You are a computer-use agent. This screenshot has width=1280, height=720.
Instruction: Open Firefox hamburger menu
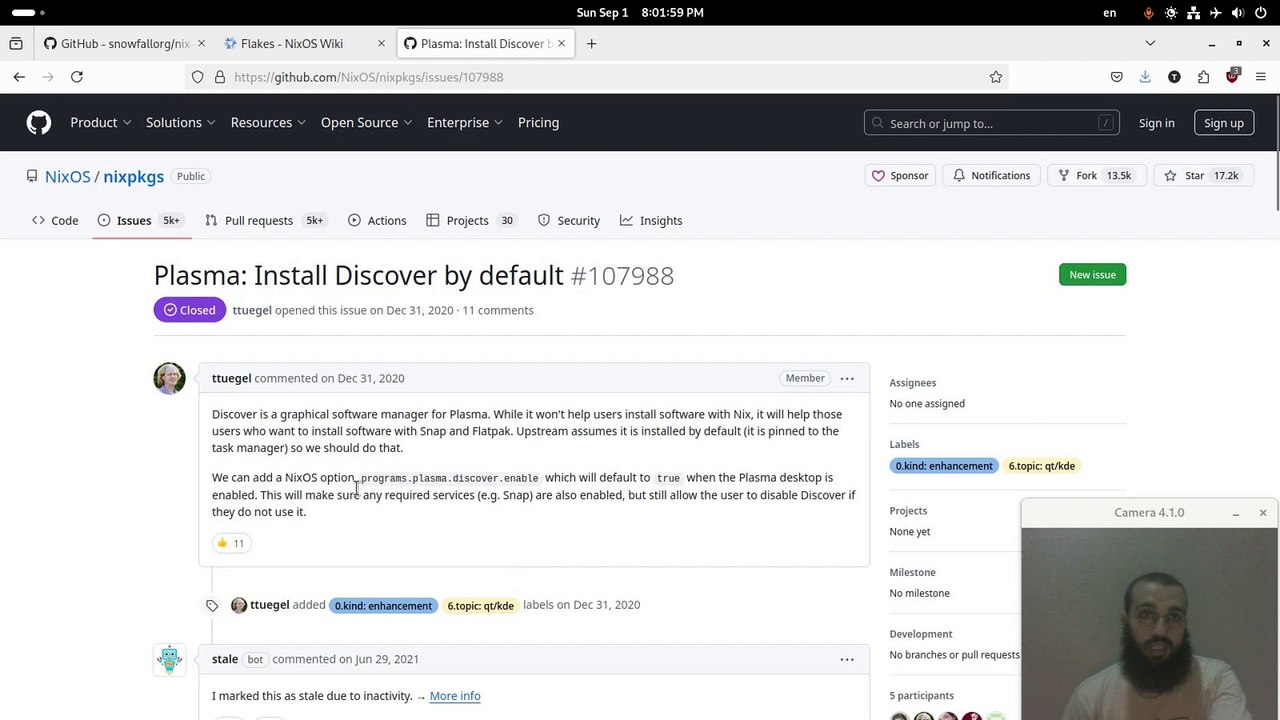(1261, 77)
